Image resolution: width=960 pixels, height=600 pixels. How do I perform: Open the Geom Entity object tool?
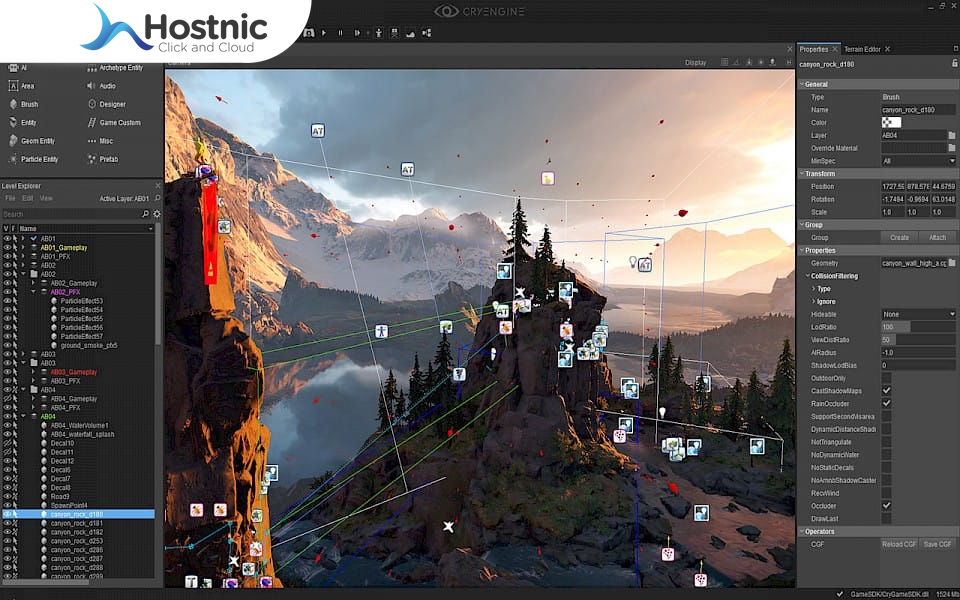[x=31, y=141]
